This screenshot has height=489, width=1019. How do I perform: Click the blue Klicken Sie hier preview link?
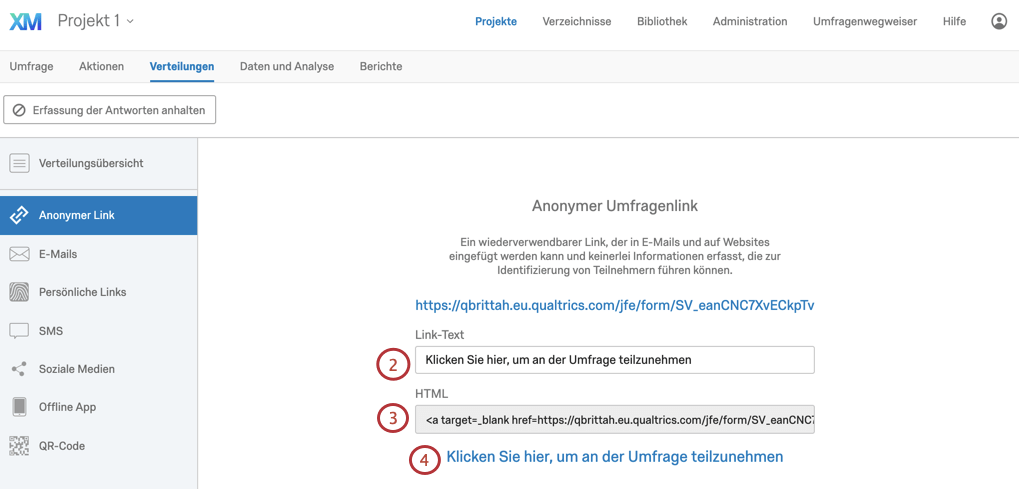pyautogui.click(x=615, y=457)
